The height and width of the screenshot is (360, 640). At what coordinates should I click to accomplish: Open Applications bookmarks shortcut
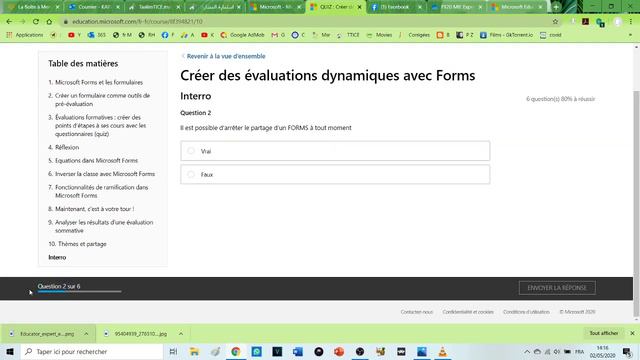point(24,35)
